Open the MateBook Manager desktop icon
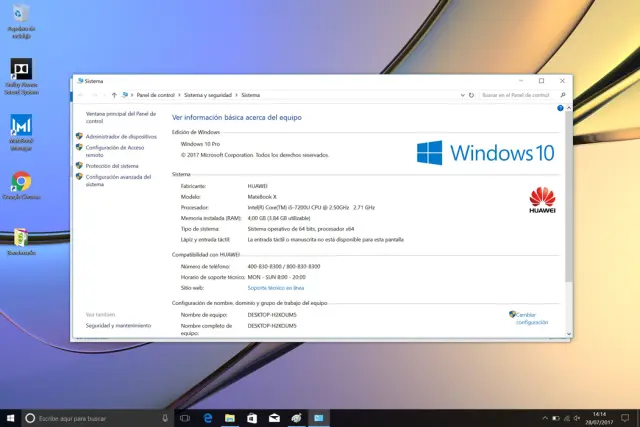The height and width of the screenshot is (427, 640). [20, 126]
